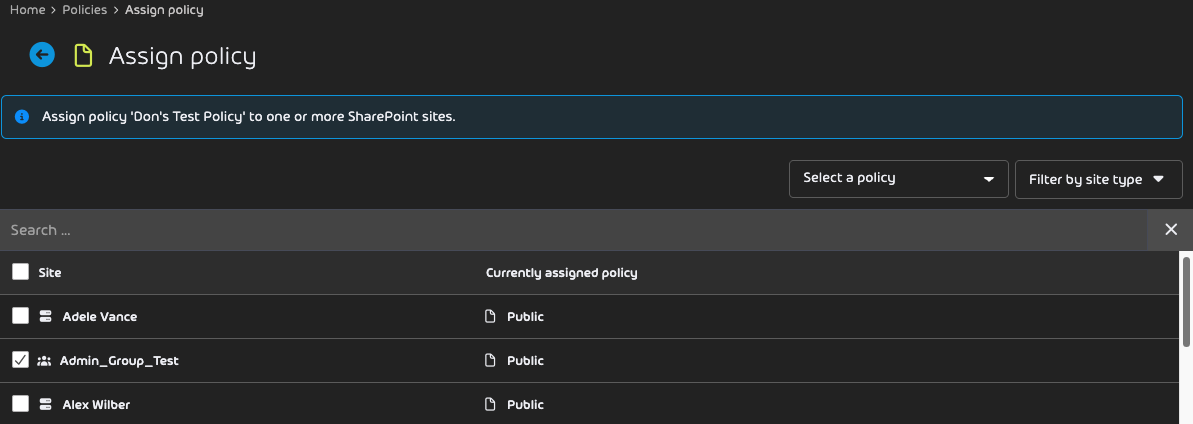Open the Filter by site type dropdown

point(1099,180)
